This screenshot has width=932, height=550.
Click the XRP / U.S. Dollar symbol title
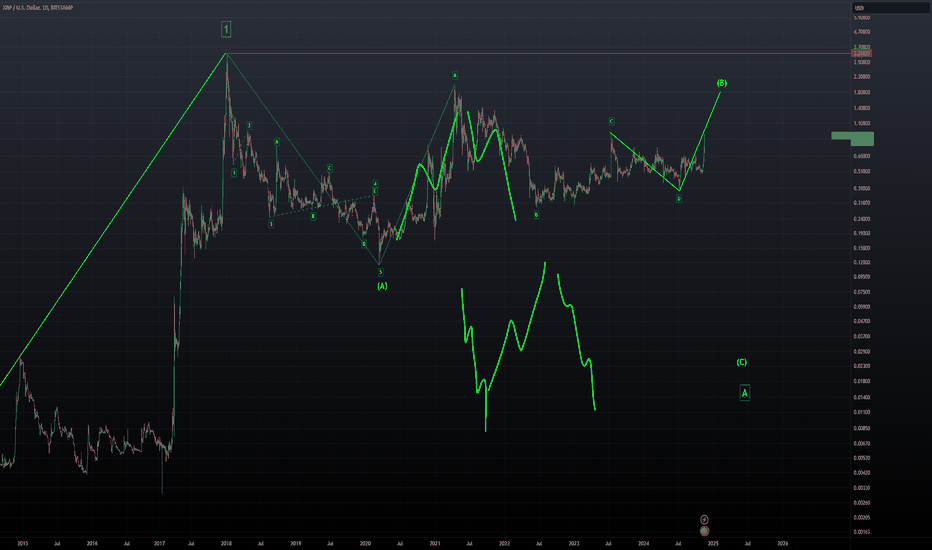tap(38, 8)
